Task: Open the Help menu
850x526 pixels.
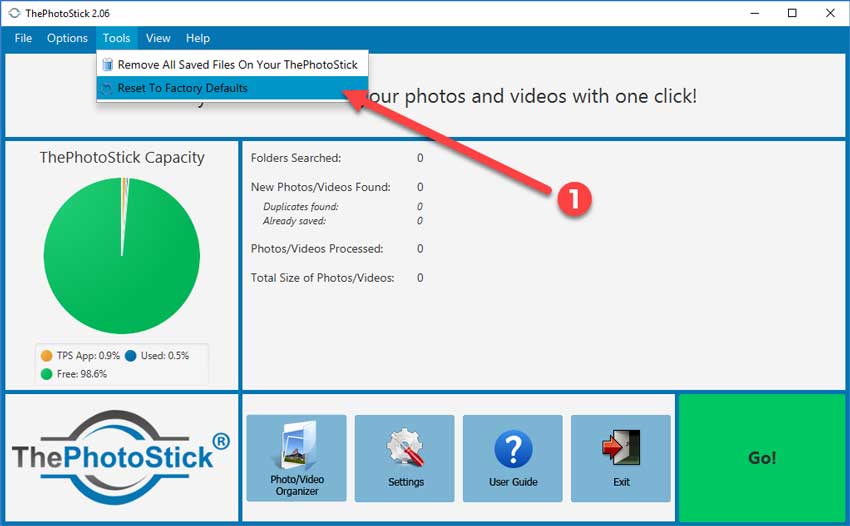Action: pyautogui.click(x=198, y=38)
